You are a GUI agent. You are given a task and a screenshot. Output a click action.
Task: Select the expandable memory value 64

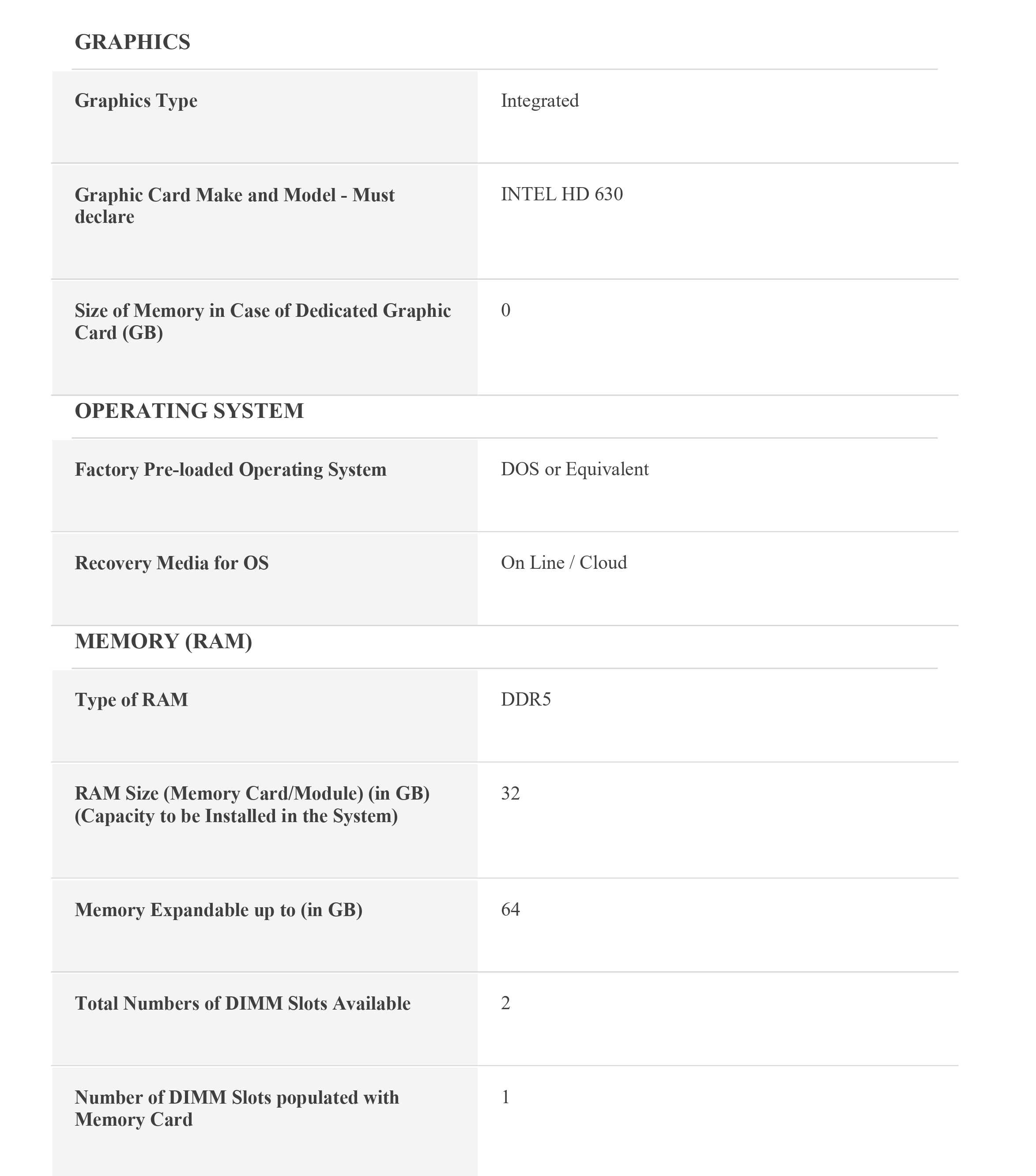click(x=510, y=909)
